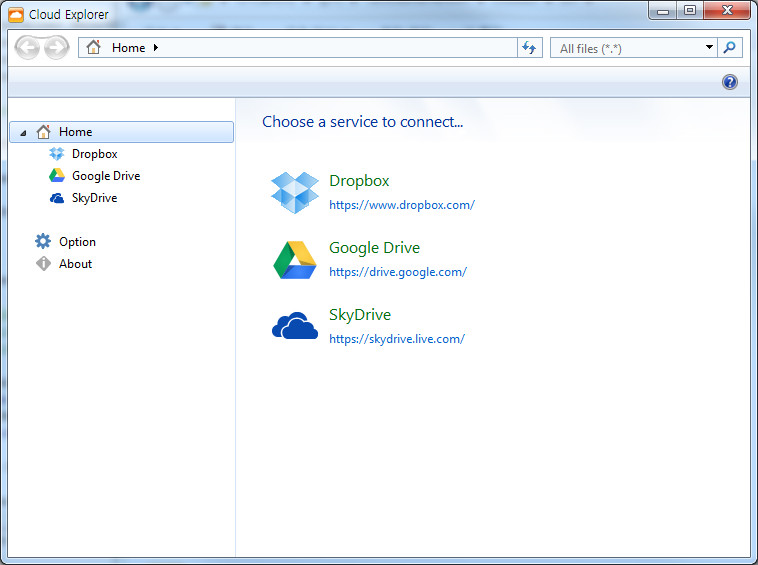This screenshot has width=758, height=565.
Task: Open the https://skydrive.live.com/ link
Action: [397, 339]
